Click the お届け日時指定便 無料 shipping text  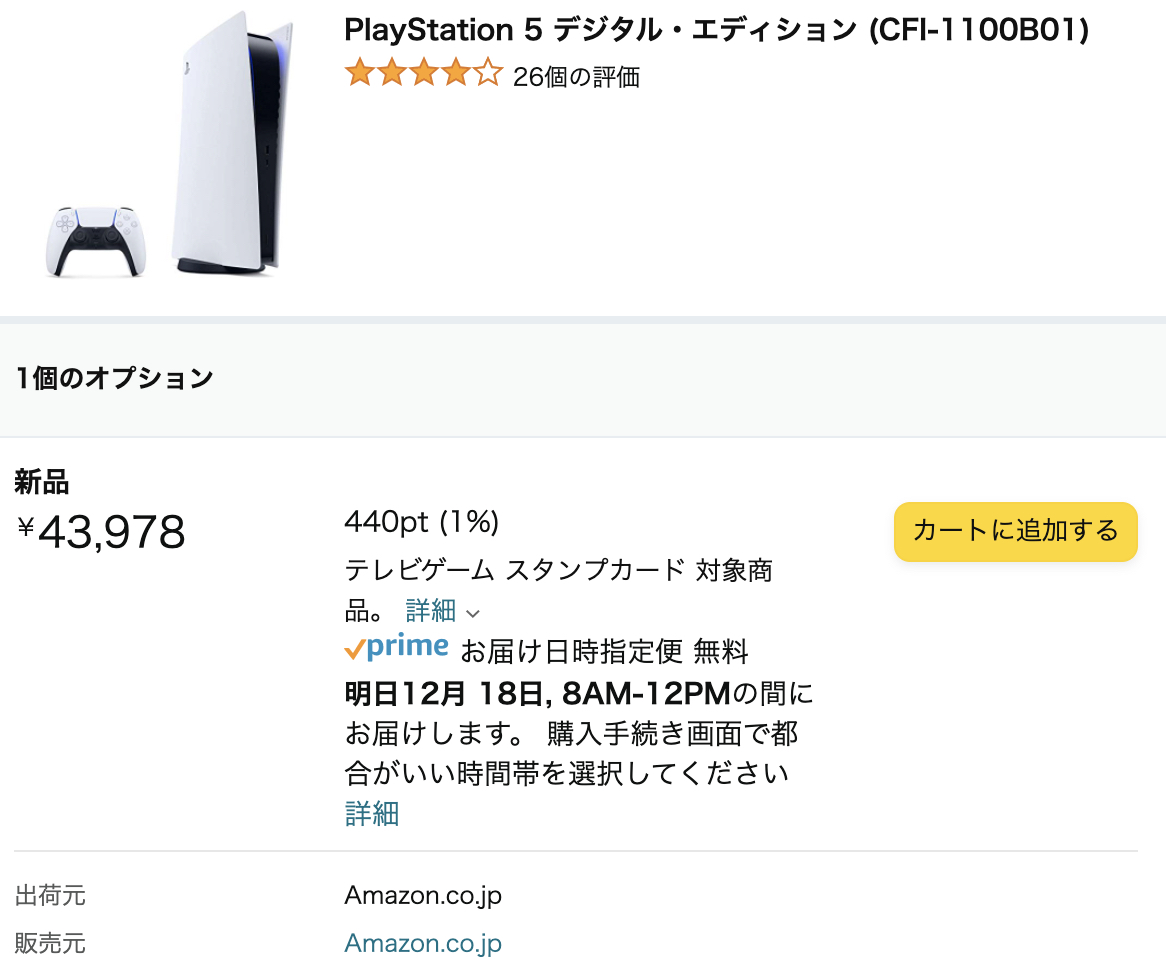pos(604,652)
